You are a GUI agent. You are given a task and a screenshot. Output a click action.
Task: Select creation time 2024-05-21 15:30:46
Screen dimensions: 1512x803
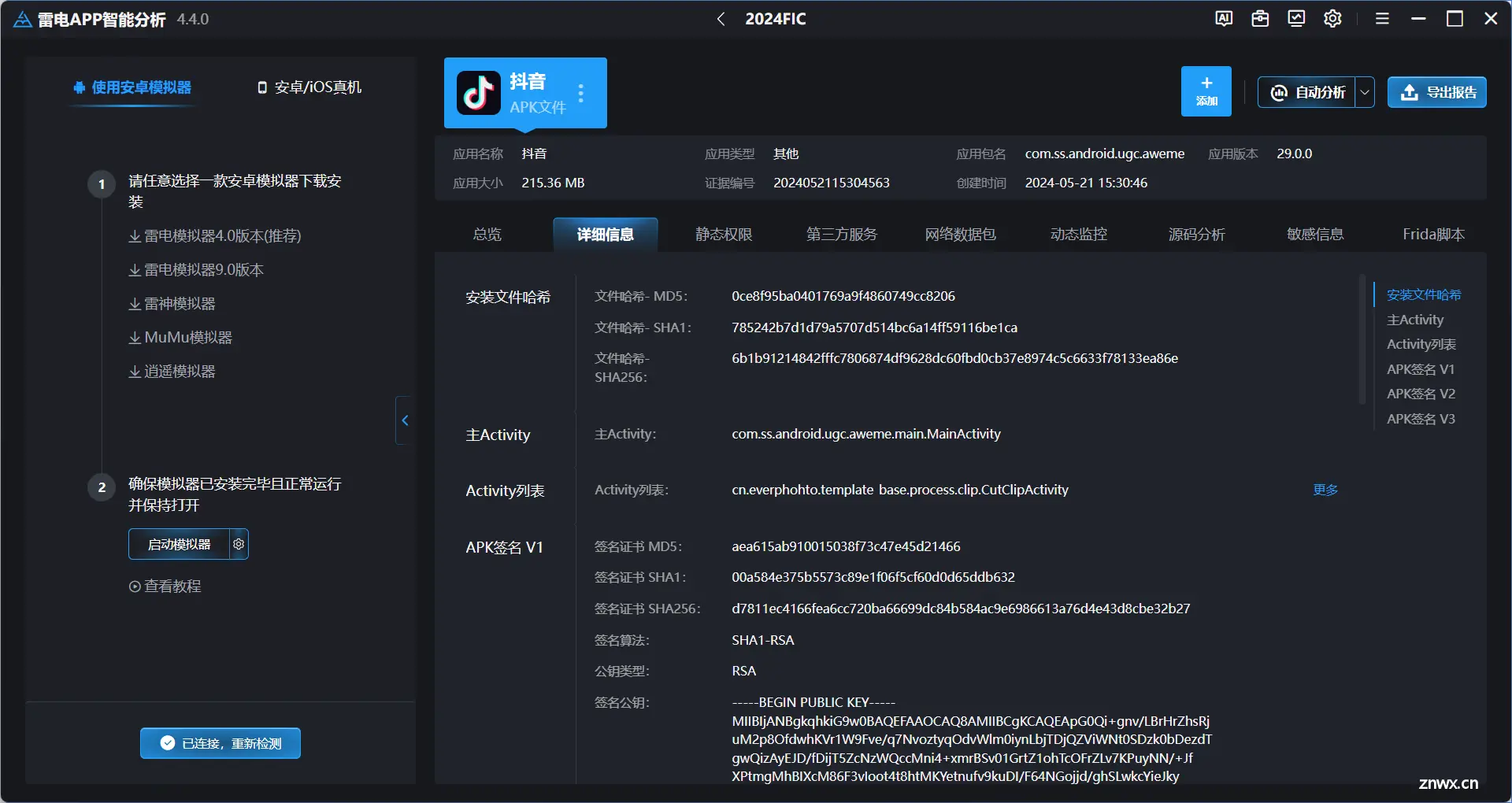point(1086,183)
